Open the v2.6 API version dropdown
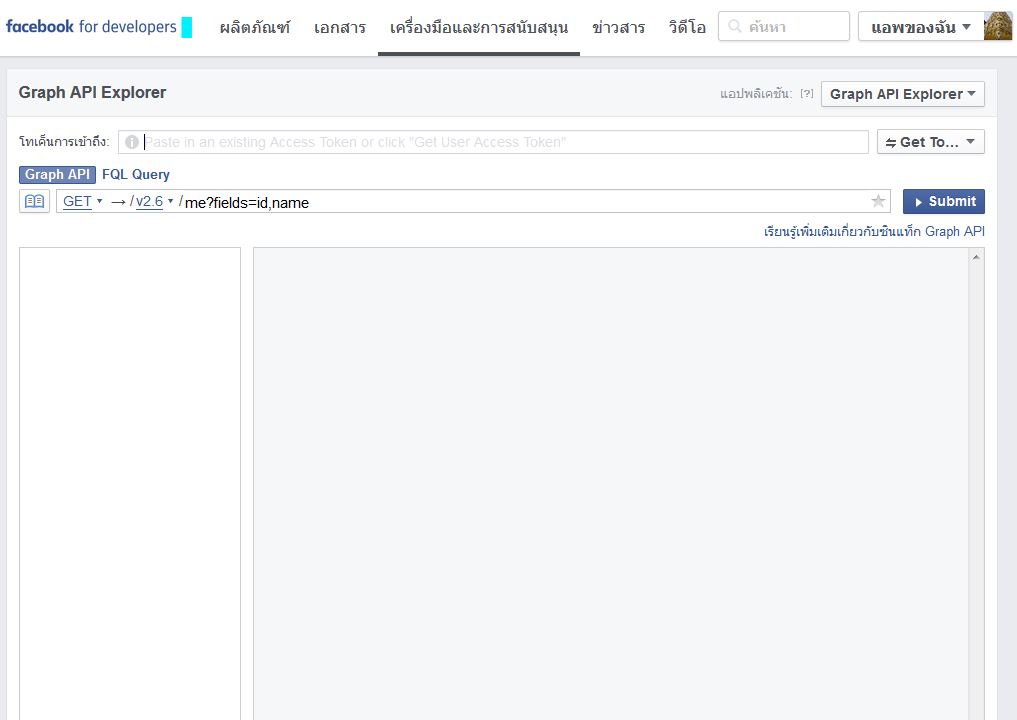Image resolution: width=1017 pixels, height=720 pixels. (x=152, y=201)
